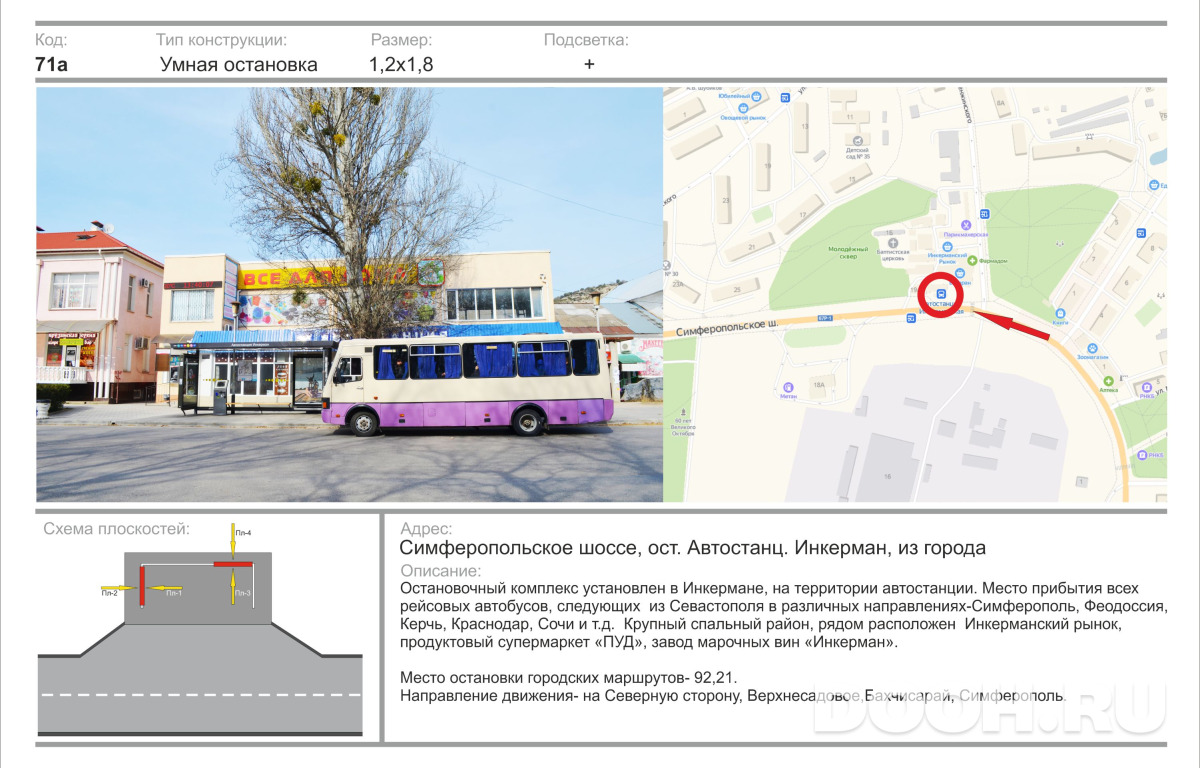1200x768 pixels.
Task: Click the plus sign under Подсветка
Action: click(589, 65)
